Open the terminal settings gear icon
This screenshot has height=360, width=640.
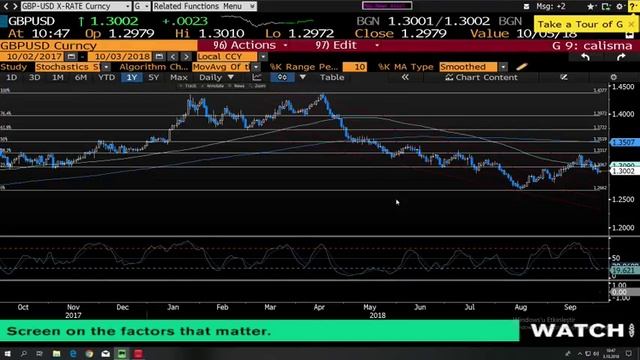click(619, 7)
